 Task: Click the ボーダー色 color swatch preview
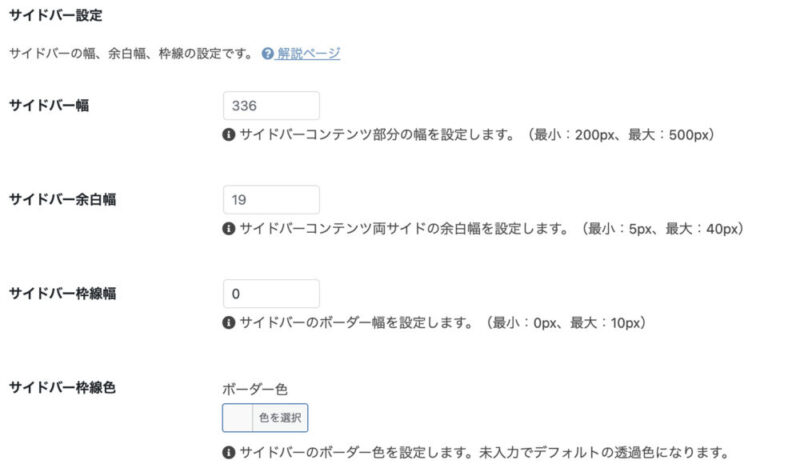tap(238, 418)
